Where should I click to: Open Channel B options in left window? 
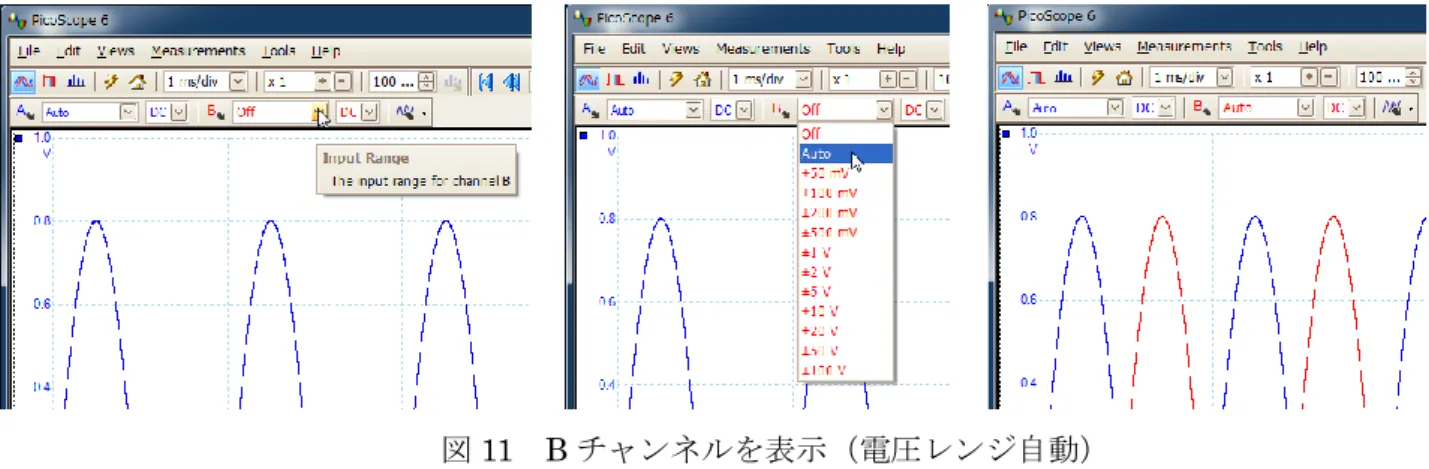pyautogui.click(x=216, y=111)
